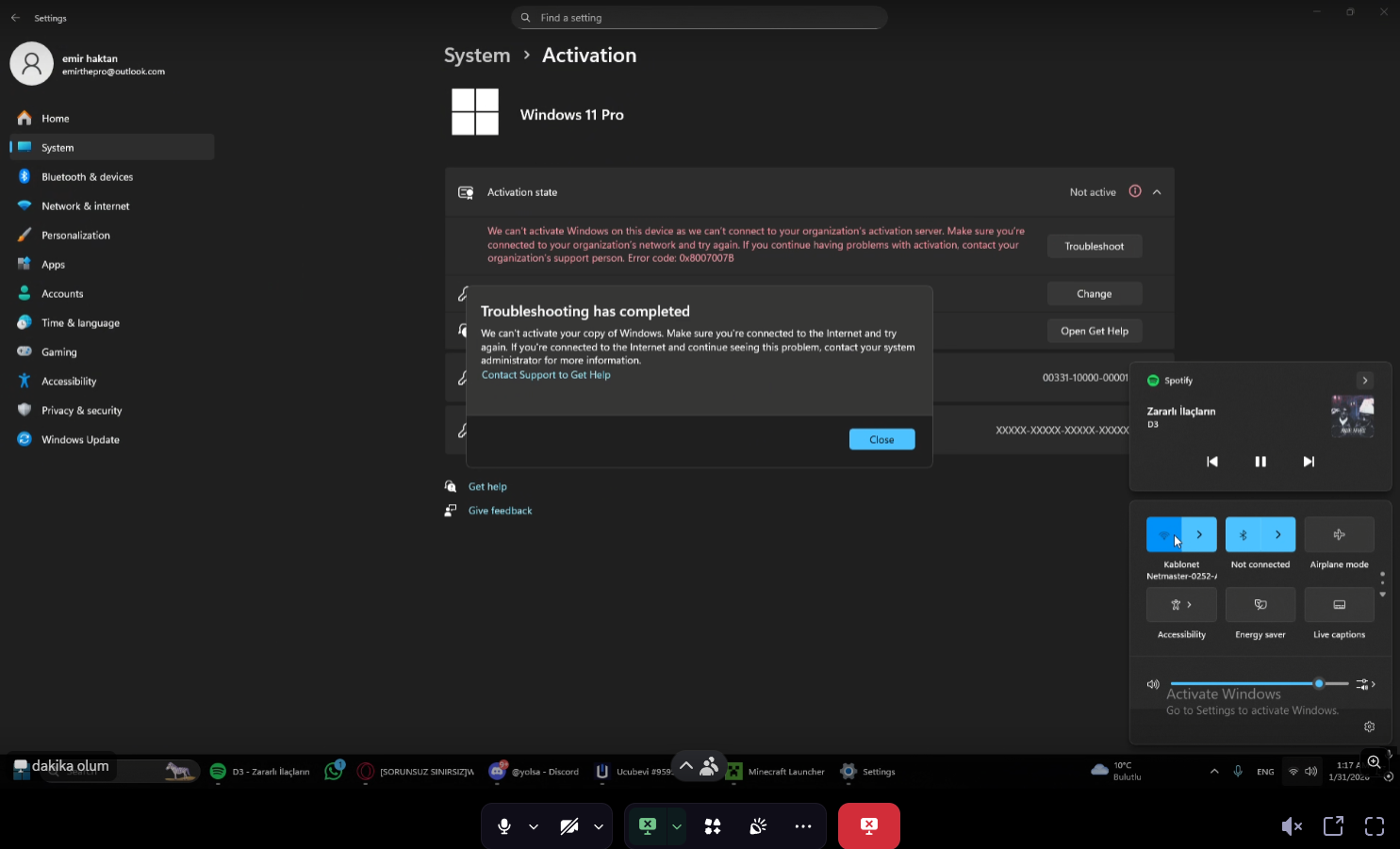Click the Settings taskbar icon

click(x=867, y=772)
